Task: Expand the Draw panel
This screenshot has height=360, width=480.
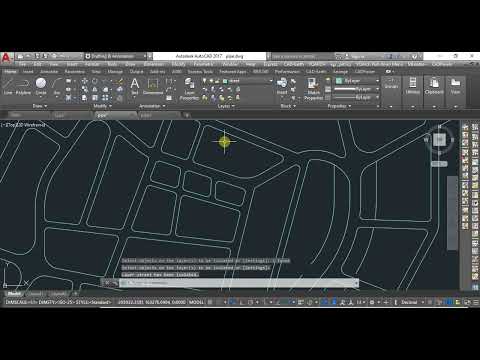Action: click(x=40, y=106)
